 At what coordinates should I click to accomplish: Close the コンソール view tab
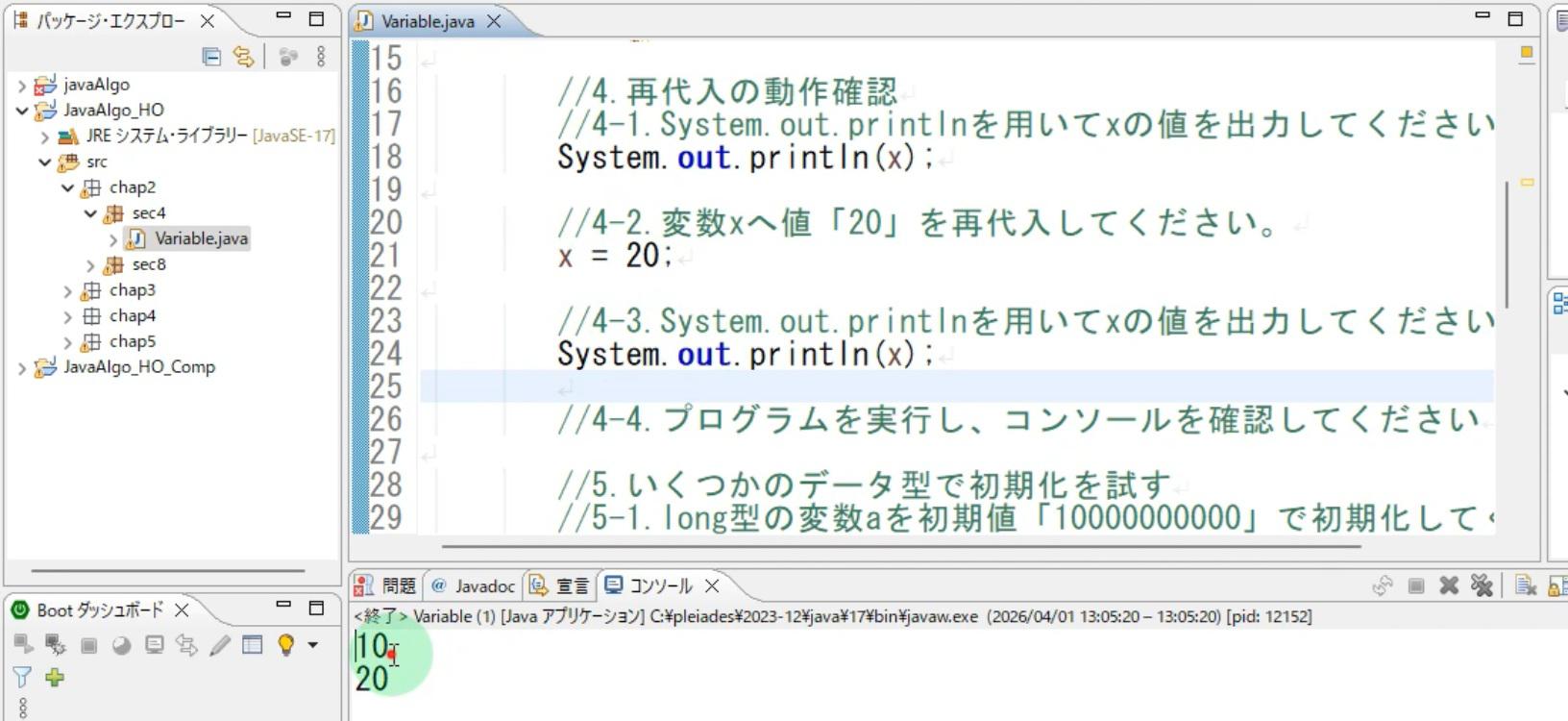(x=712, y=585)
